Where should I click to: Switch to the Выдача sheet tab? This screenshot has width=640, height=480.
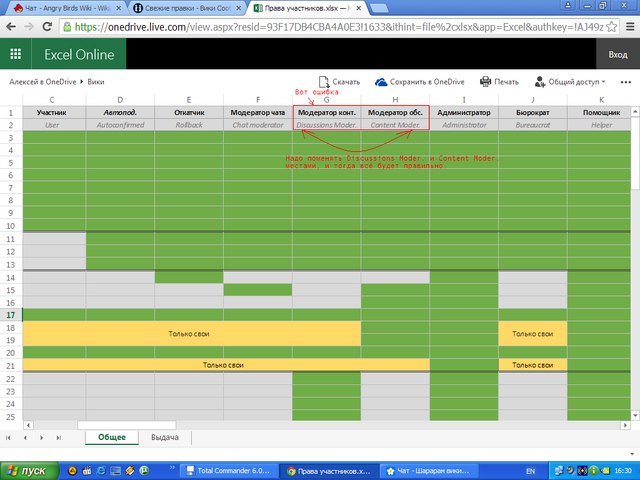165,437
